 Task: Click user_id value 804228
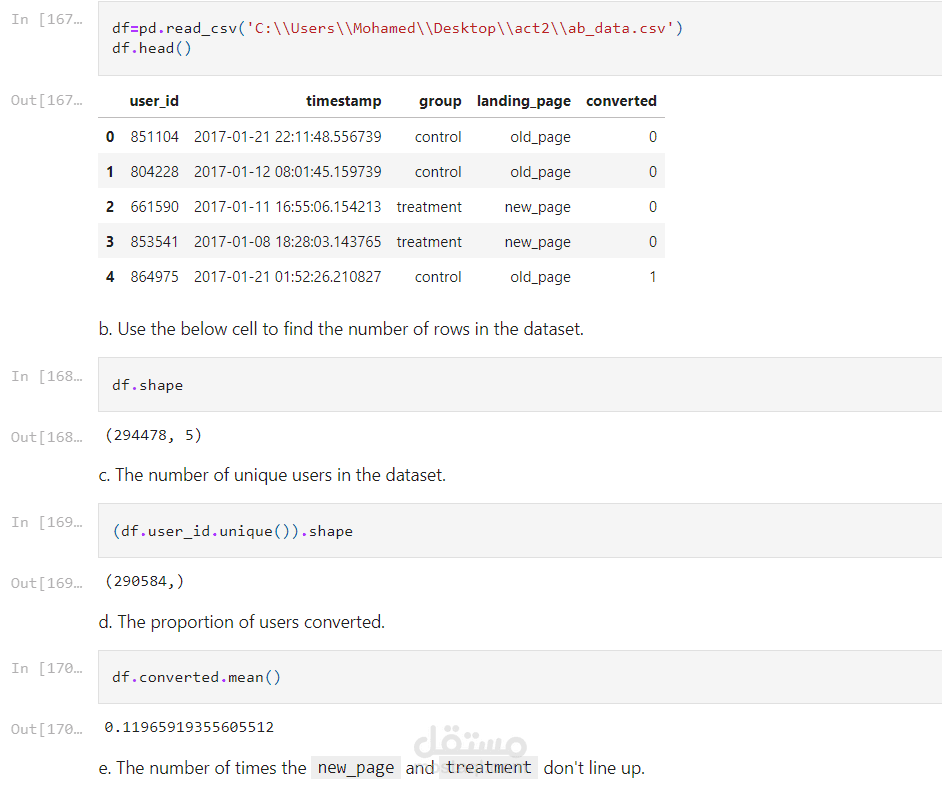point(154,172)
